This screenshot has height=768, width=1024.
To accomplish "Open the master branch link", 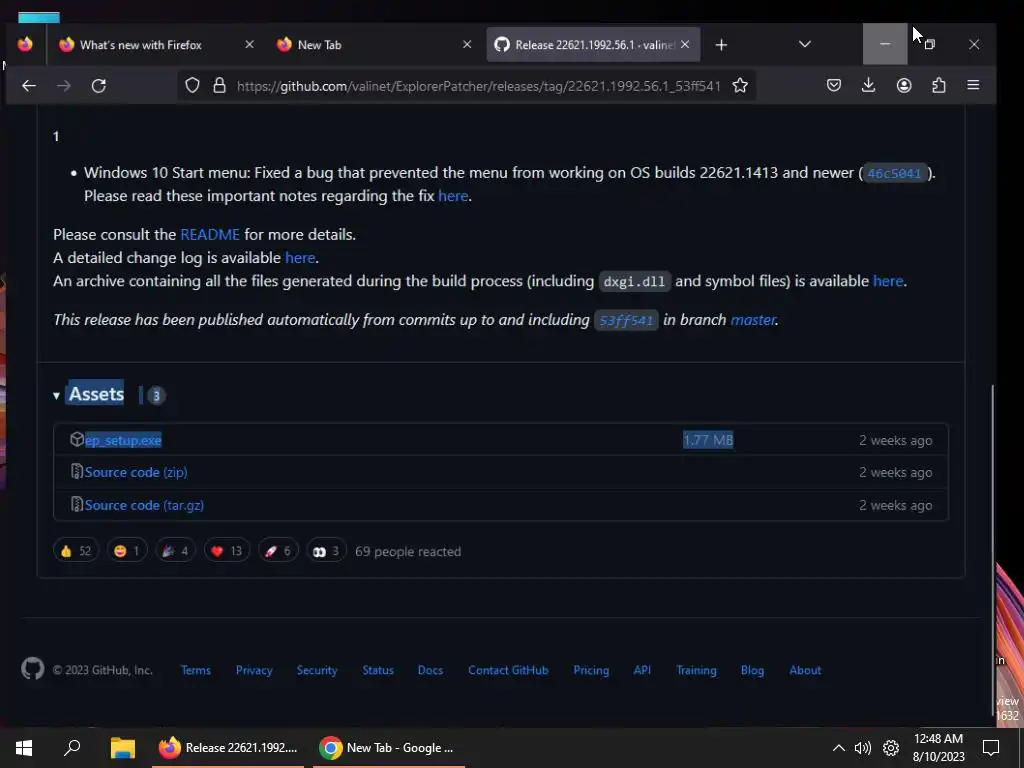I will pyautogui.click(x=752, y=319).
